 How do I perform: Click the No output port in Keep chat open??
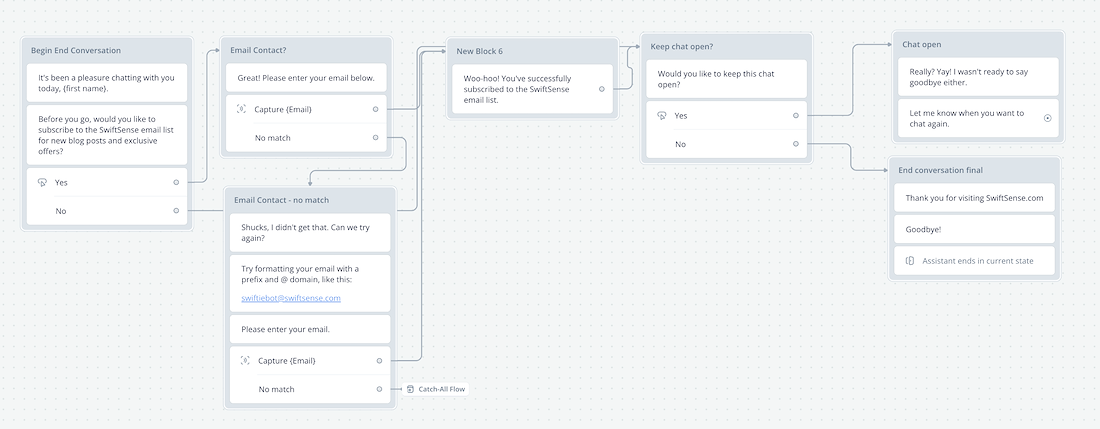pyautogui.click(x=796, y=144)
